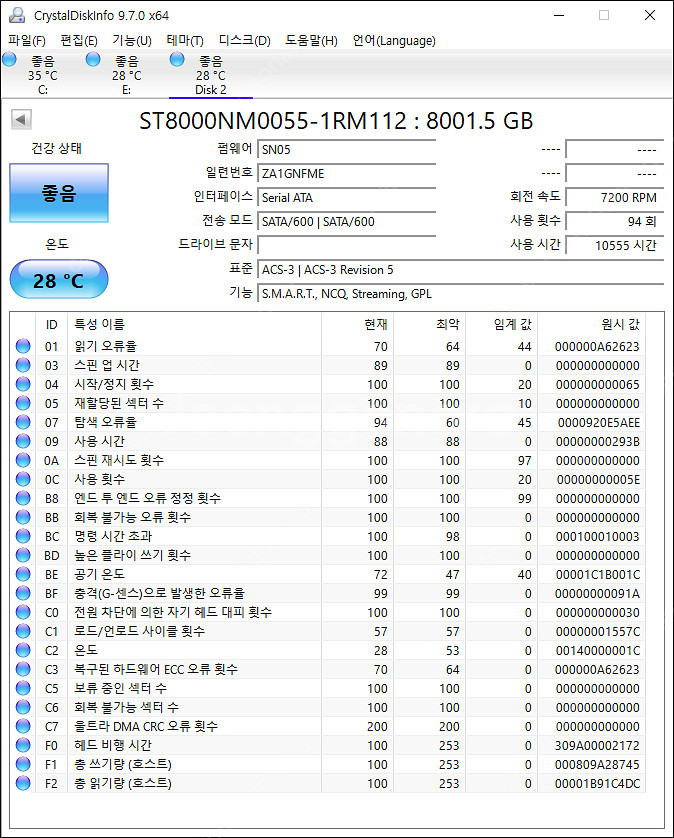Open the 디스크(D) menu
This screenshot has height=838, width=674.
click(x=244, y=41)
